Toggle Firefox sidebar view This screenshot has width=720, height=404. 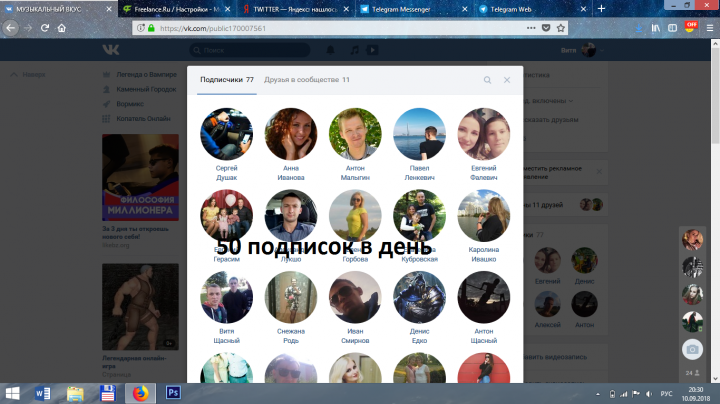point(672,28)
